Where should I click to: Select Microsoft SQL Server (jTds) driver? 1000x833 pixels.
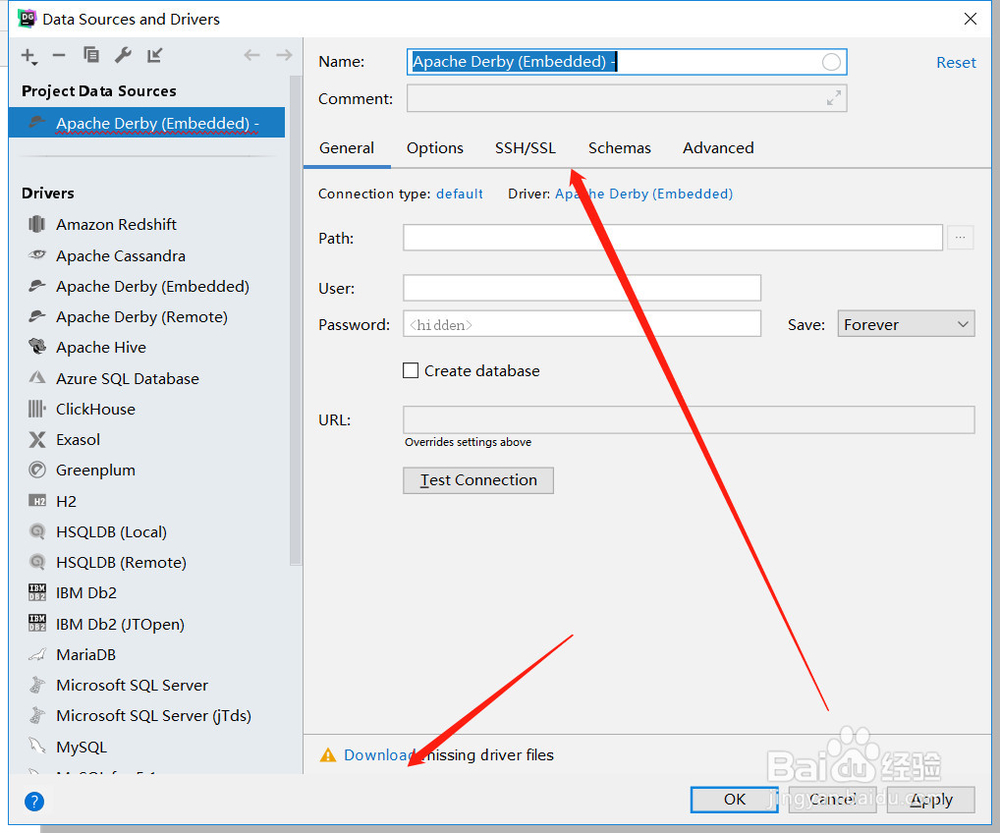point(153,716)
